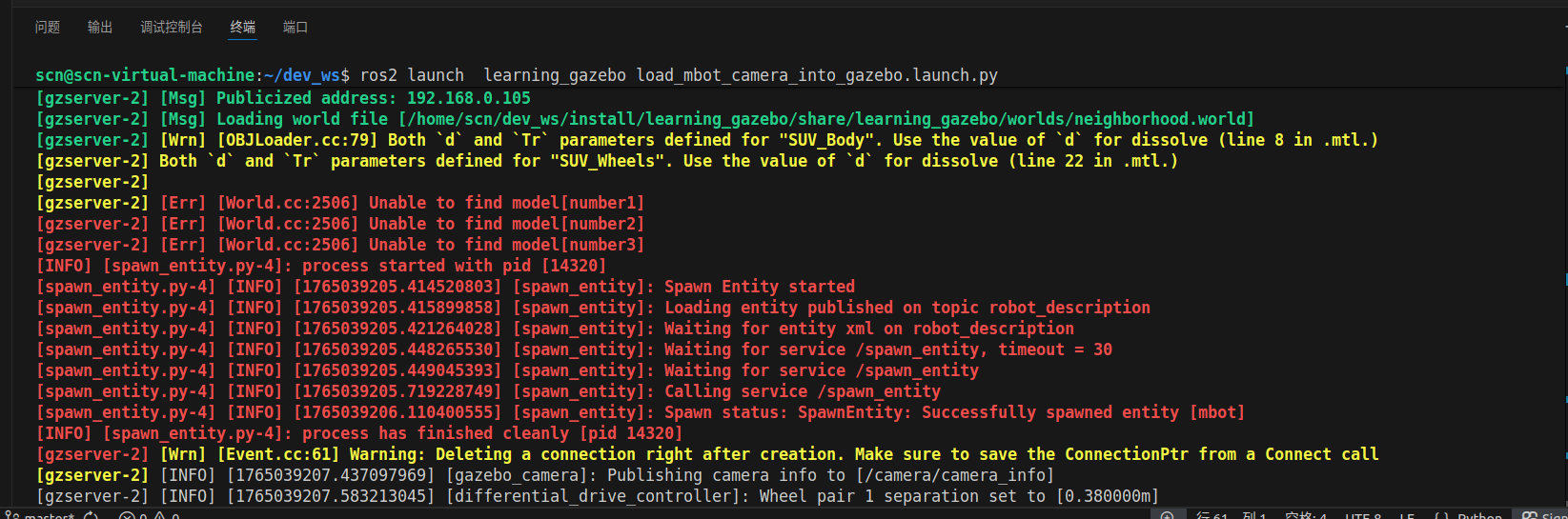Switch to the 端口 (Ports) tab
Viewport: 1568px width, 519px height.
(x=295, y=27)
